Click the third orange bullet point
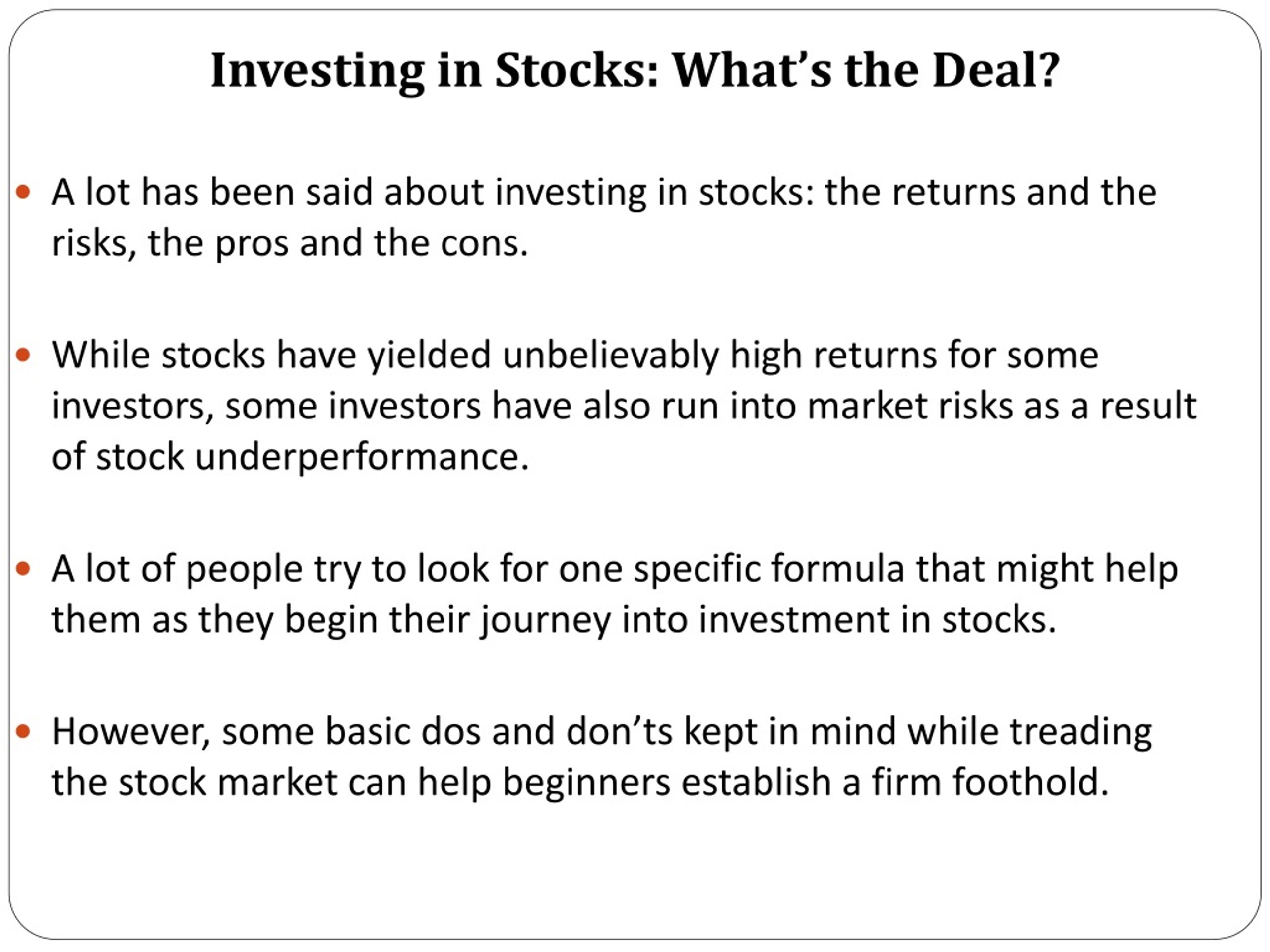 tap(23, 569)
